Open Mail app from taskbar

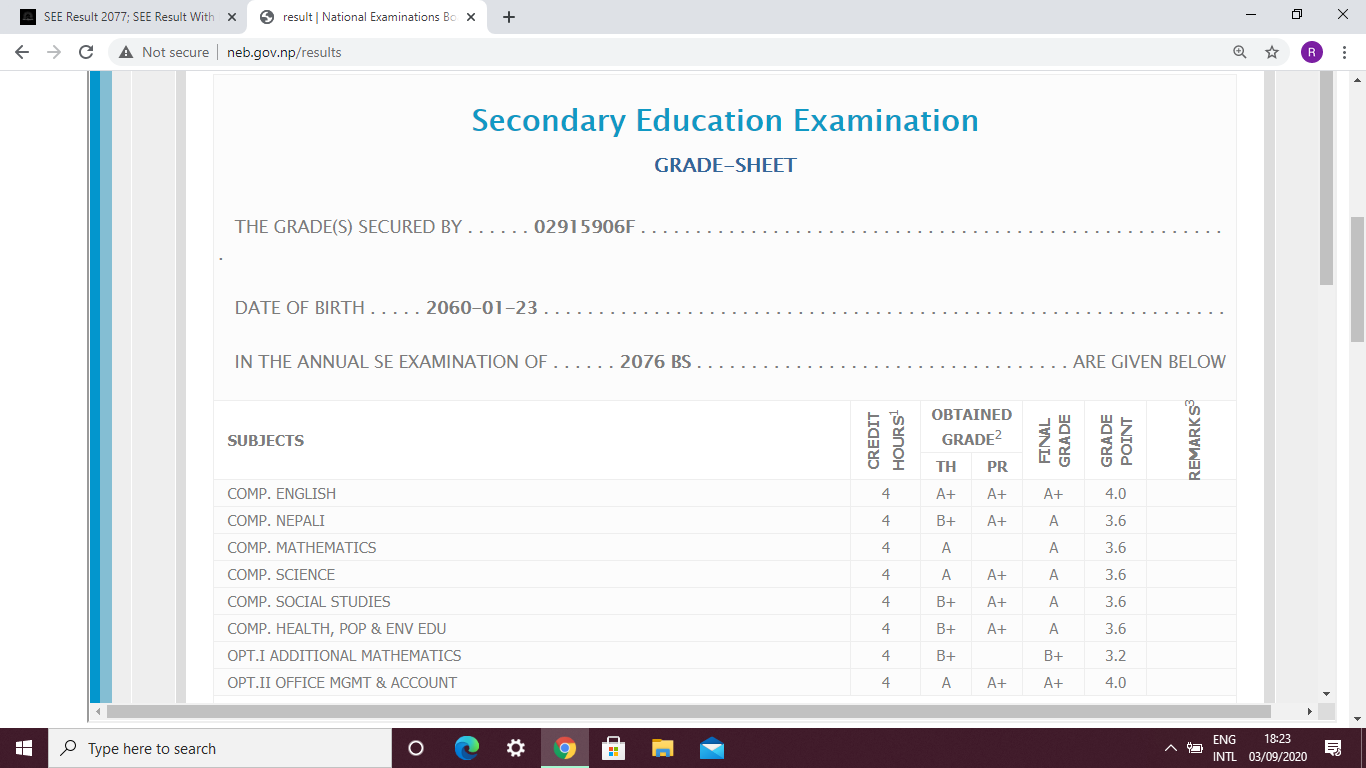(x=711, y=748)
